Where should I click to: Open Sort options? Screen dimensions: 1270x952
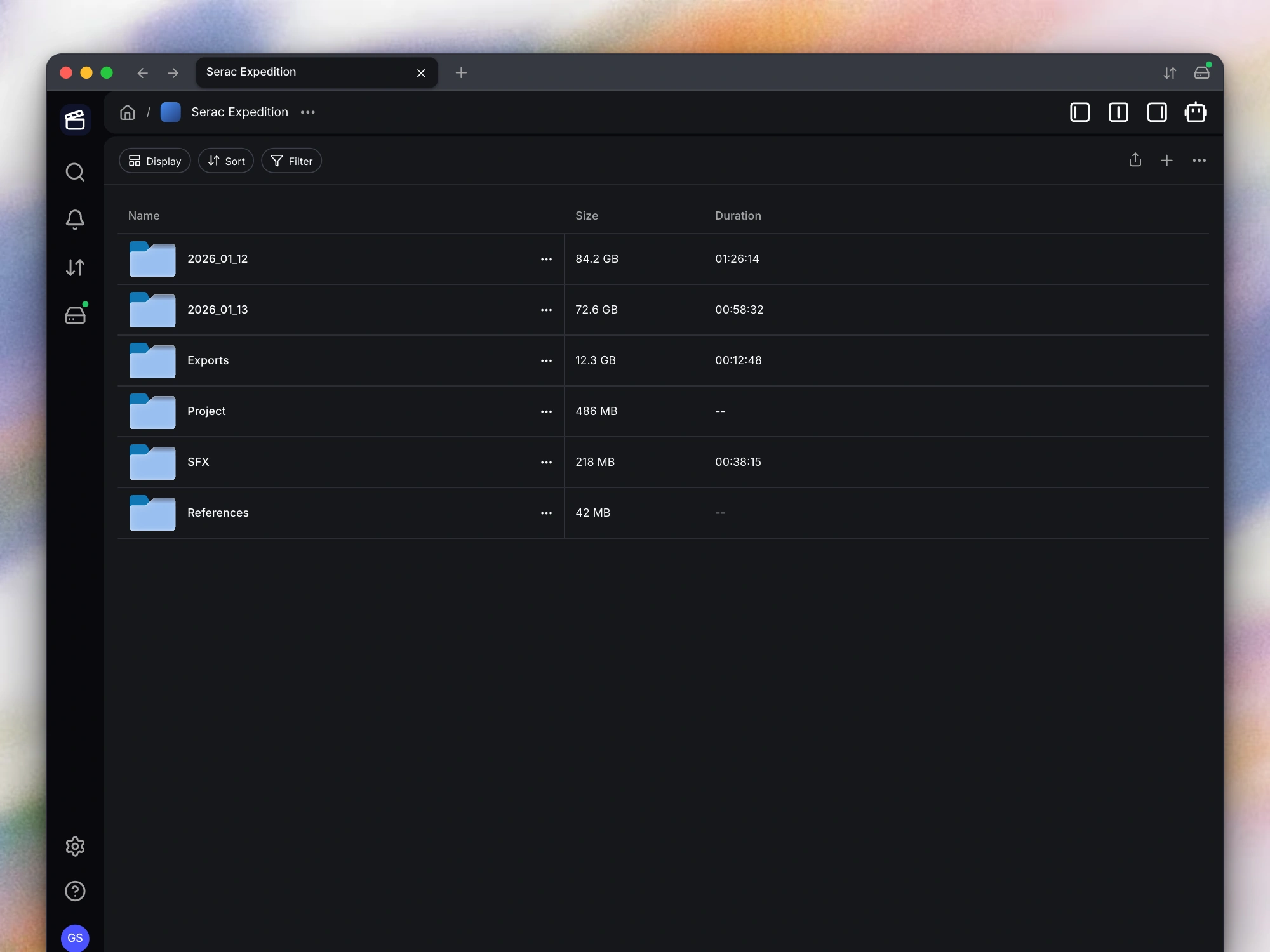pyautogui.click(x=226, y=161)
